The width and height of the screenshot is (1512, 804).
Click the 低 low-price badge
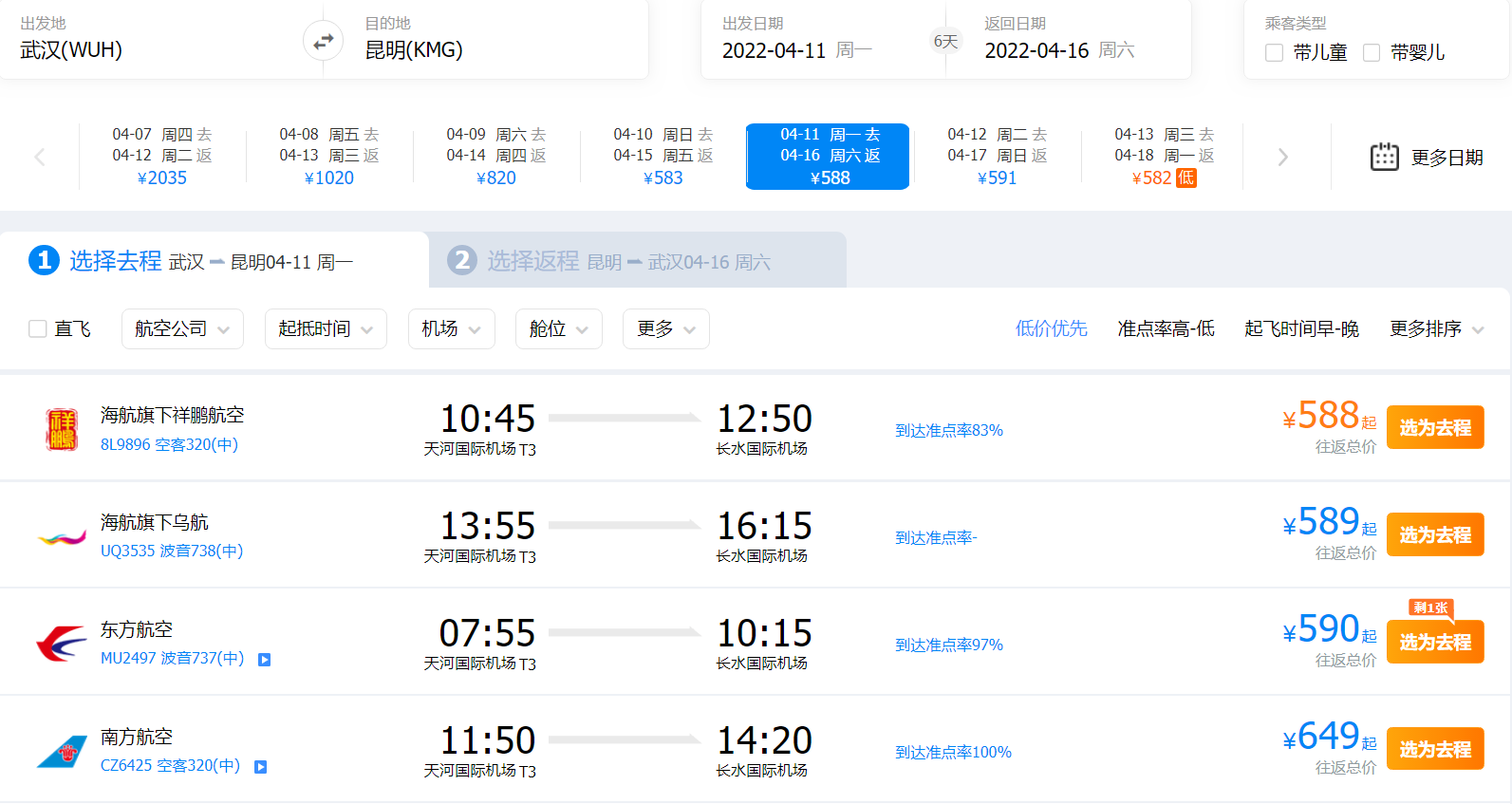pyautogui.click(x=1186, y=178)
